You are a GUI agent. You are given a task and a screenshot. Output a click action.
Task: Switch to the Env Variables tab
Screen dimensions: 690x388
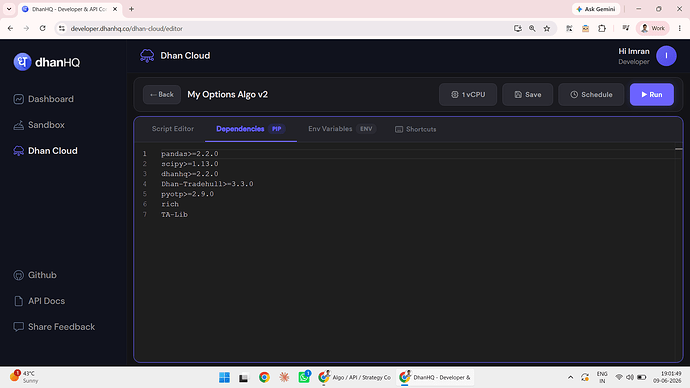coord(341,129)
